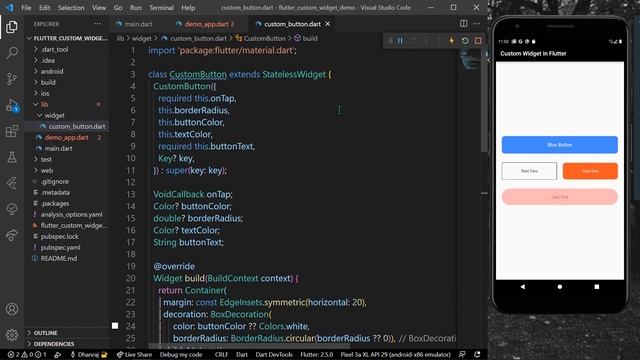The height and width of the screenshot is (360, 640).
Task: Pause the debug session
Action: tap(400, 40)
